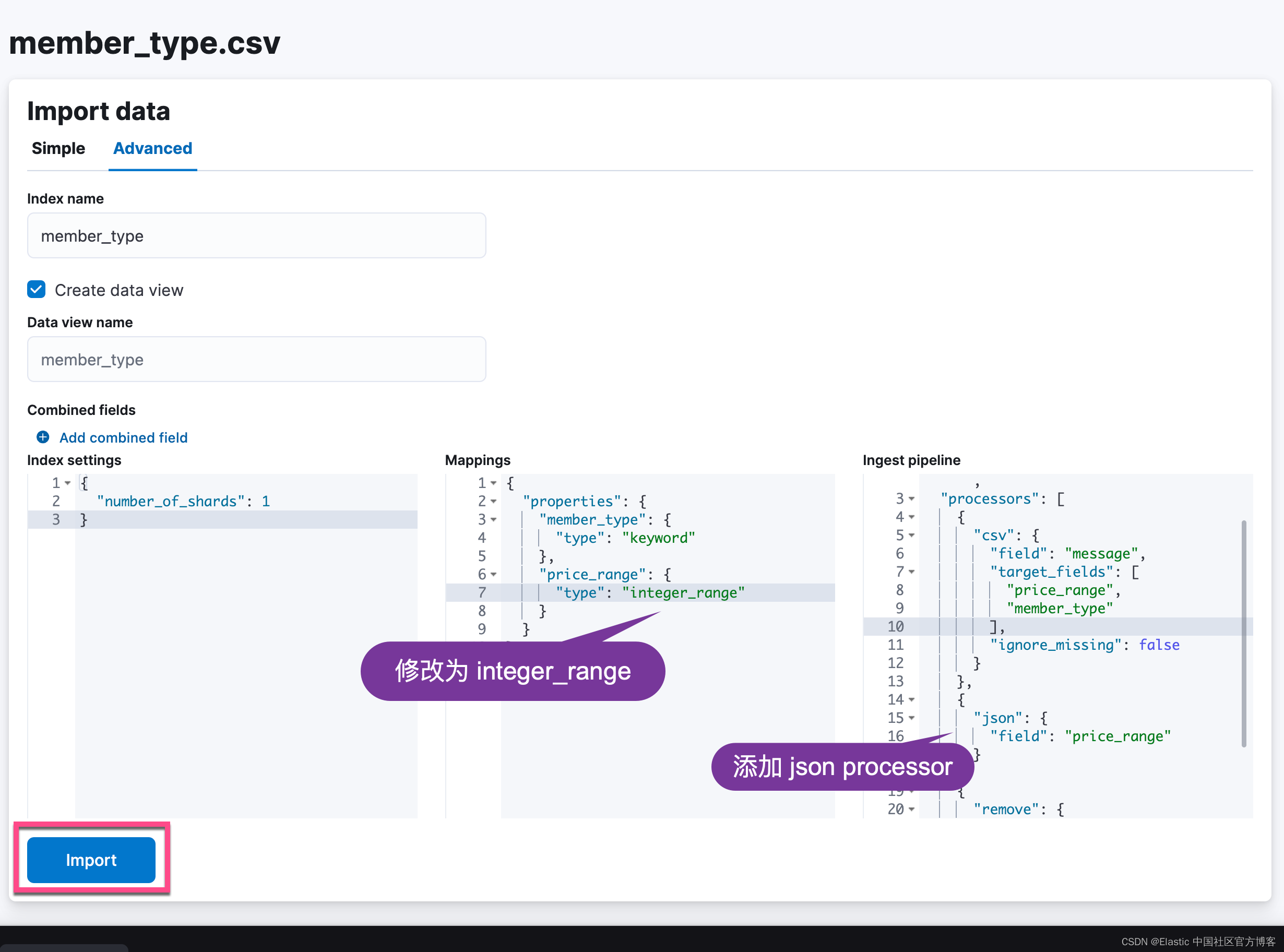Click inside the Data view name field
The image size is (1284, 952).
click(256, 359)
